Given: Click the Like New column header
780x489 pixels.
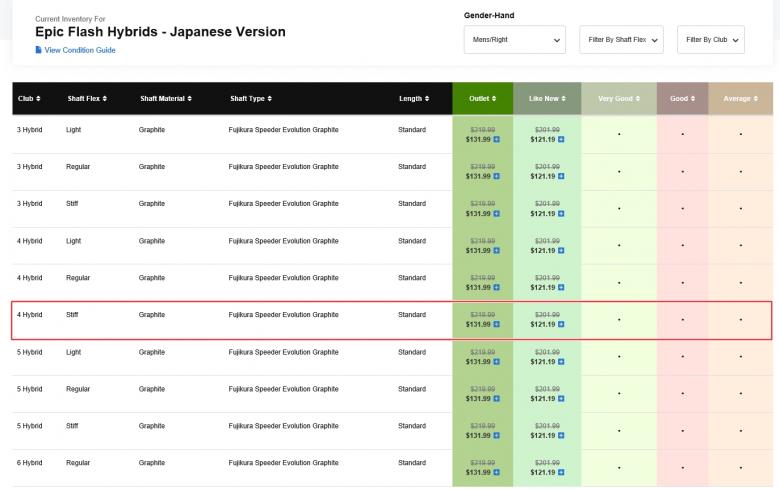Looking at the screenshot, I should 547,98.
